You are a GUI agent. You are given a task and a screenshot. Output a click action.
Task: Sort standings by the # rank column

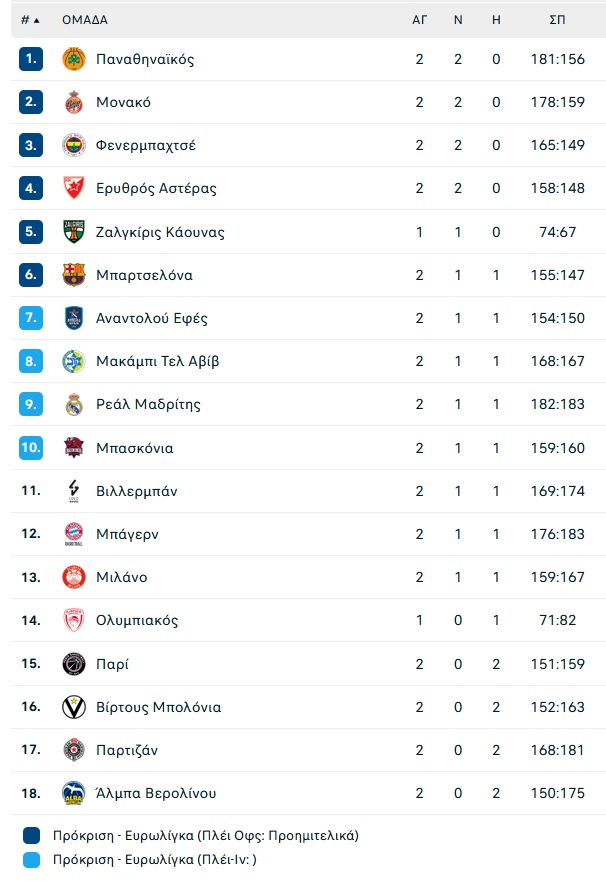point(30,20)
